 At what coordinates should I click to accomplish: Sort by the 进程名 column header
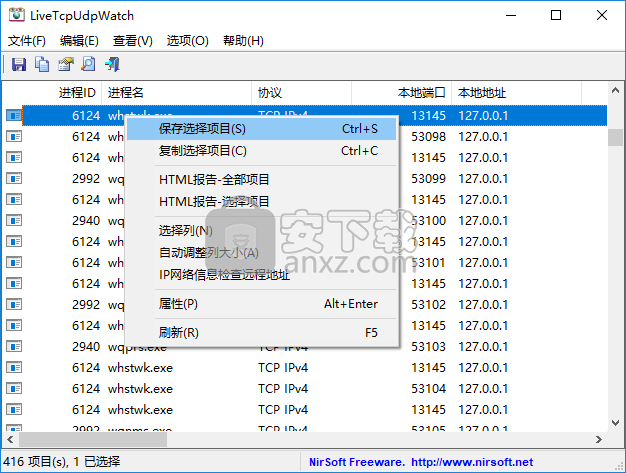click(x=176, y=93)
